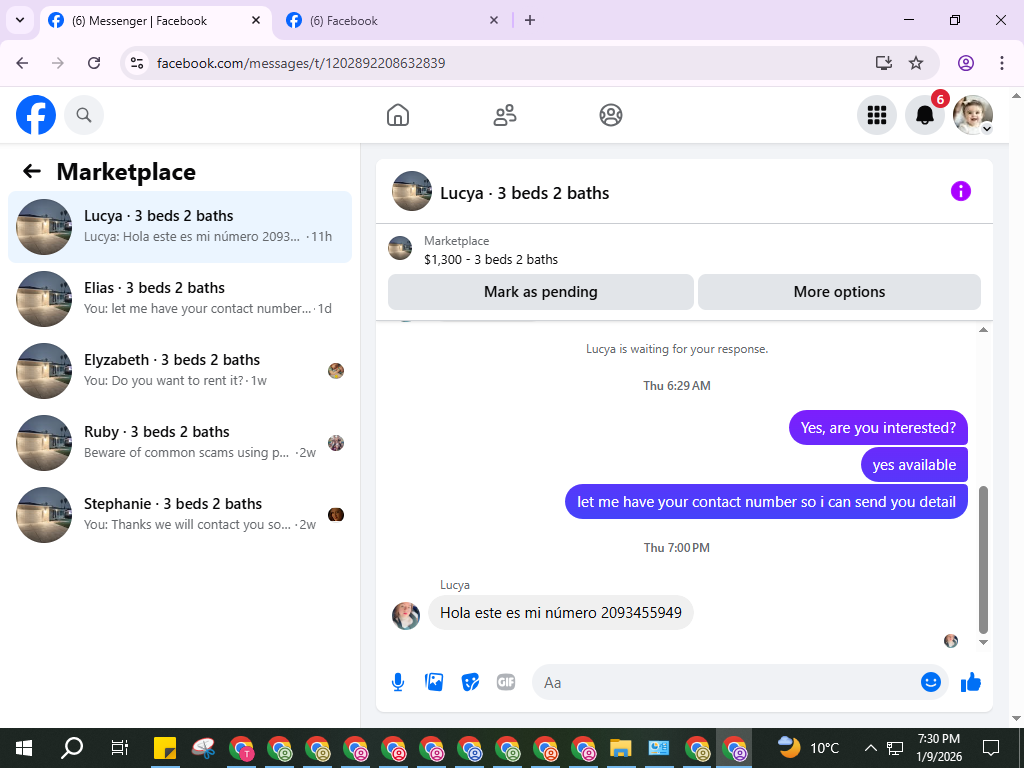Open a new browser tab
Screen dimensions: 1024x768
click(x=530, y=20)
